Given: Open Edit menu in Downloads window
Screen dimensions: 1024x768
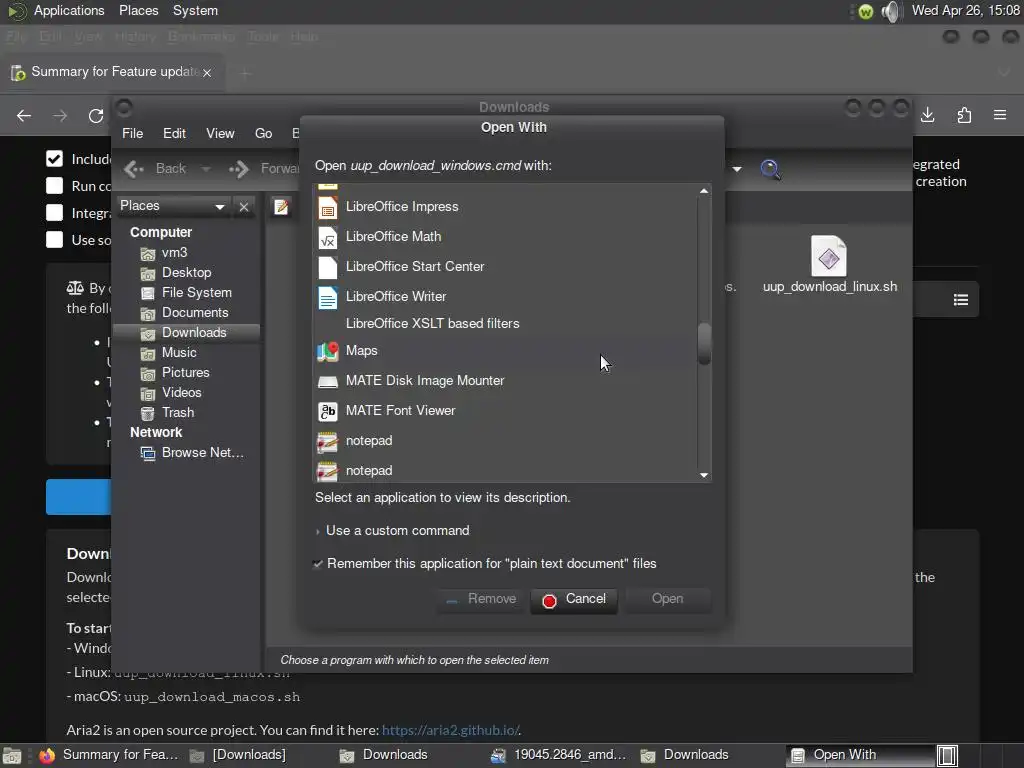Looking at the screenshot, I should click(174, 133).
